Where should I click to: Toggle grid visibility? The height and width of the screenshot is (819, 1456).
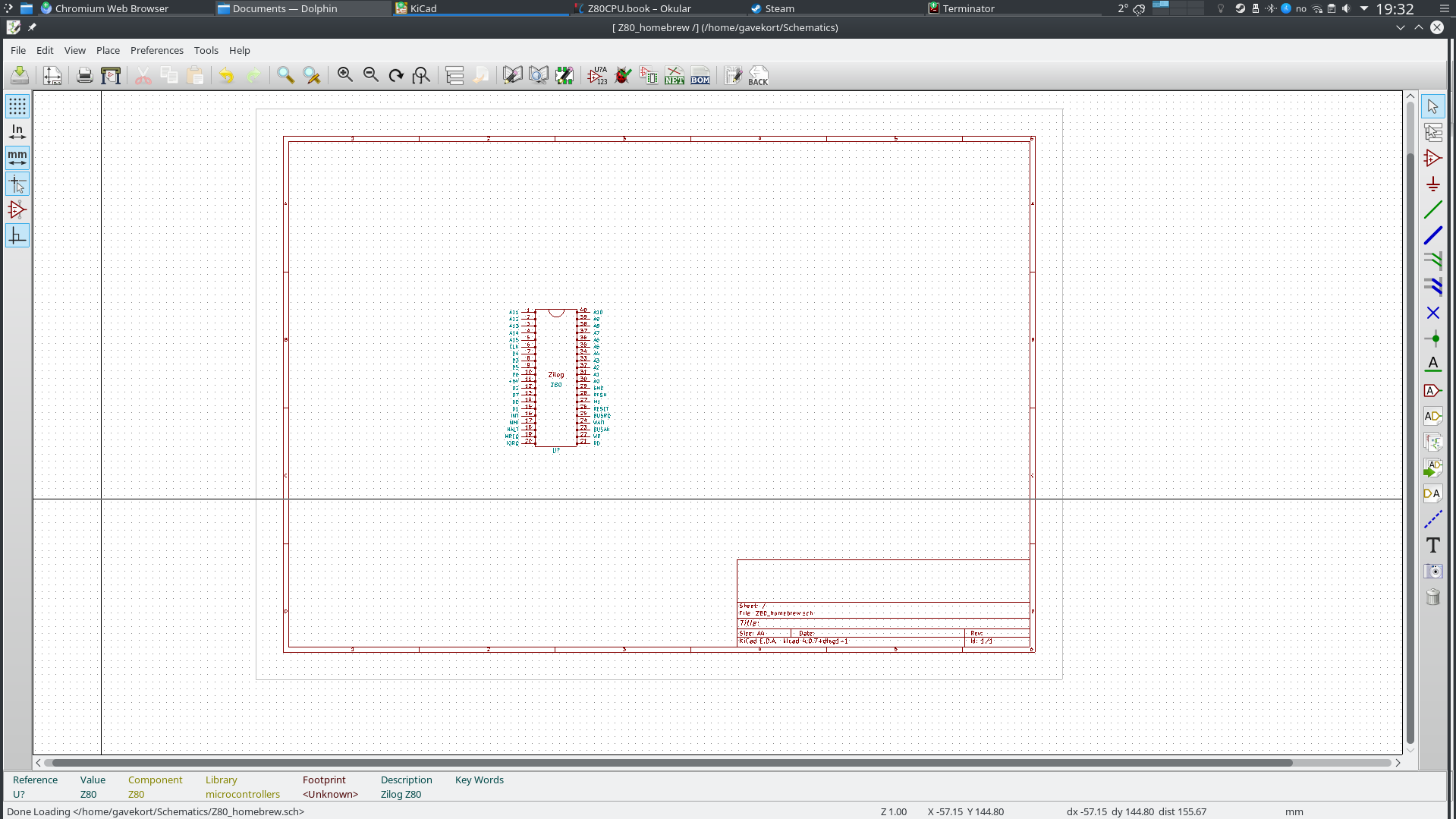click(x=17, y=106)
